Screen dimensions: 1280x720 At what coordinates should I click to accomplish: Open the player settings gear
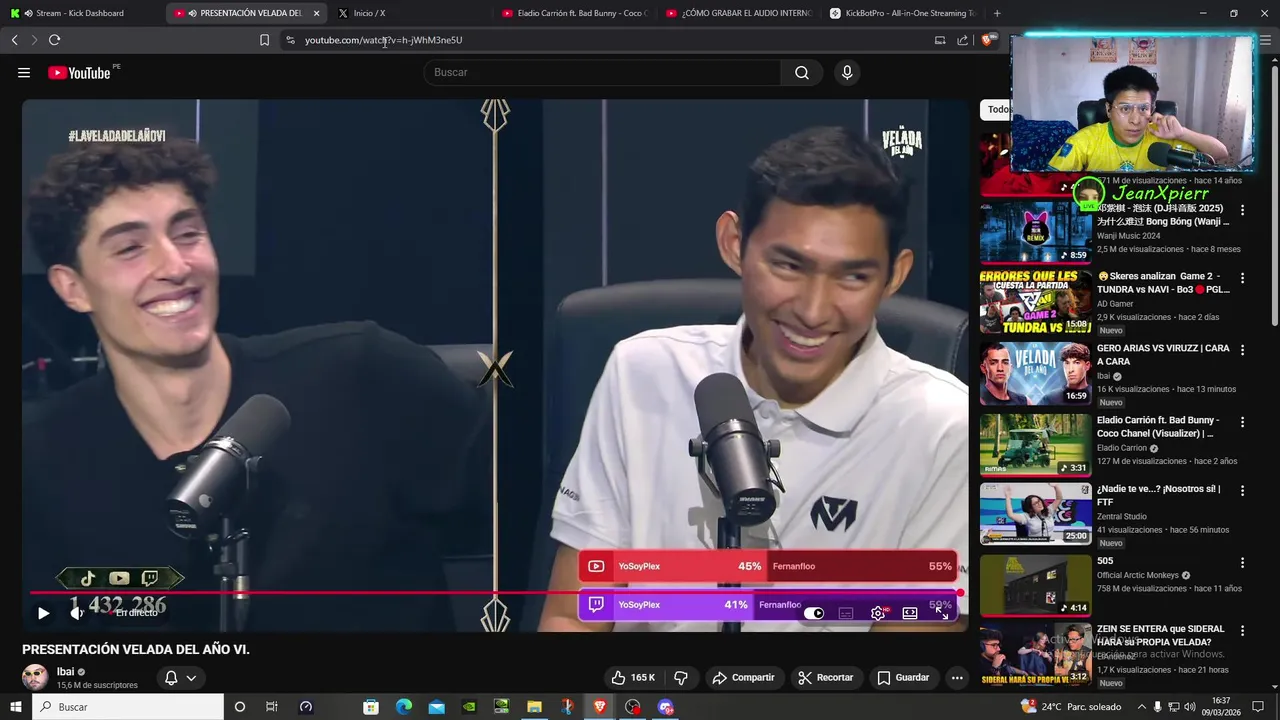coord(878,613)
